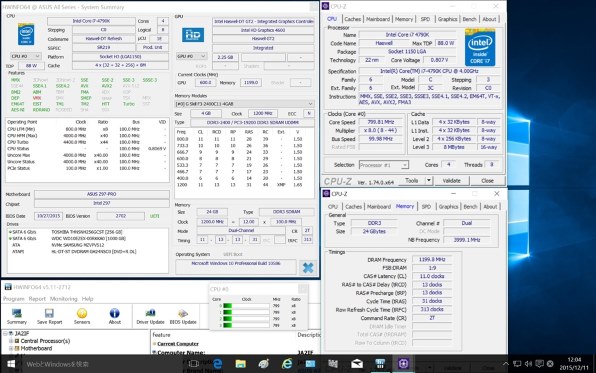
Task: Open Task View from the taskbar
Action: coord(193,364)
